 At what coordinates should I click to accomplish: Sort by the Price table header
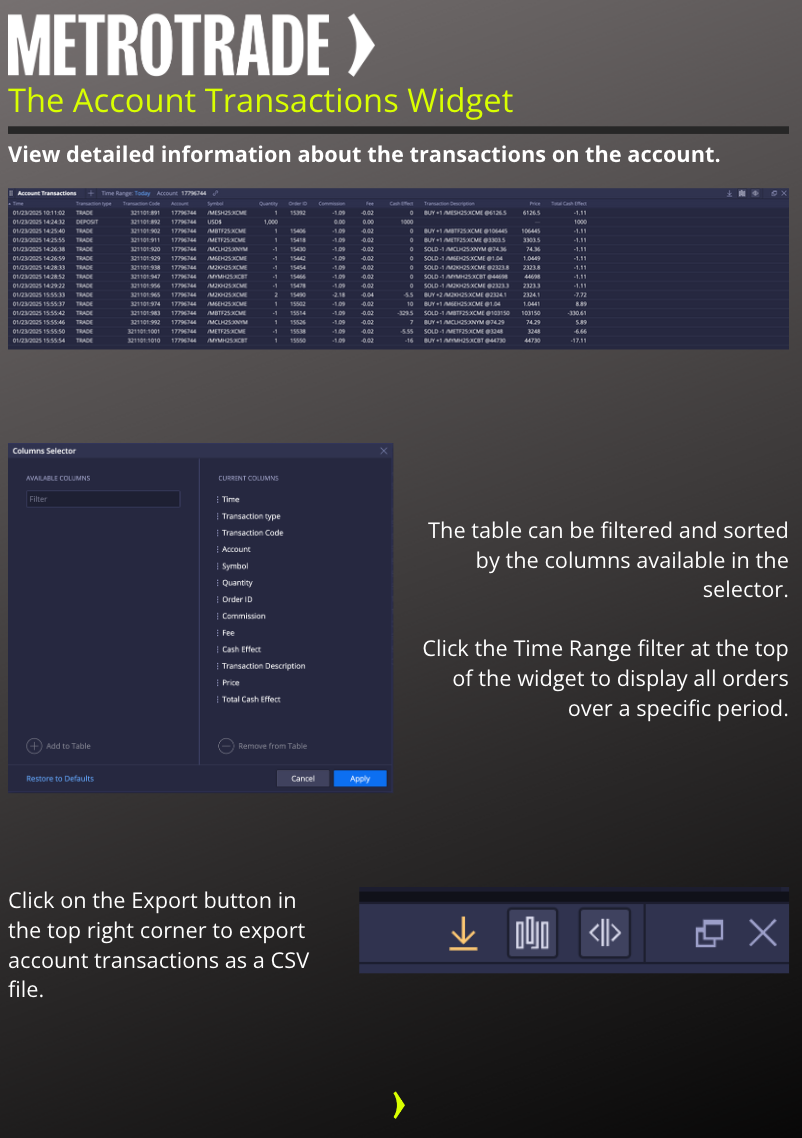pos(535,204)
